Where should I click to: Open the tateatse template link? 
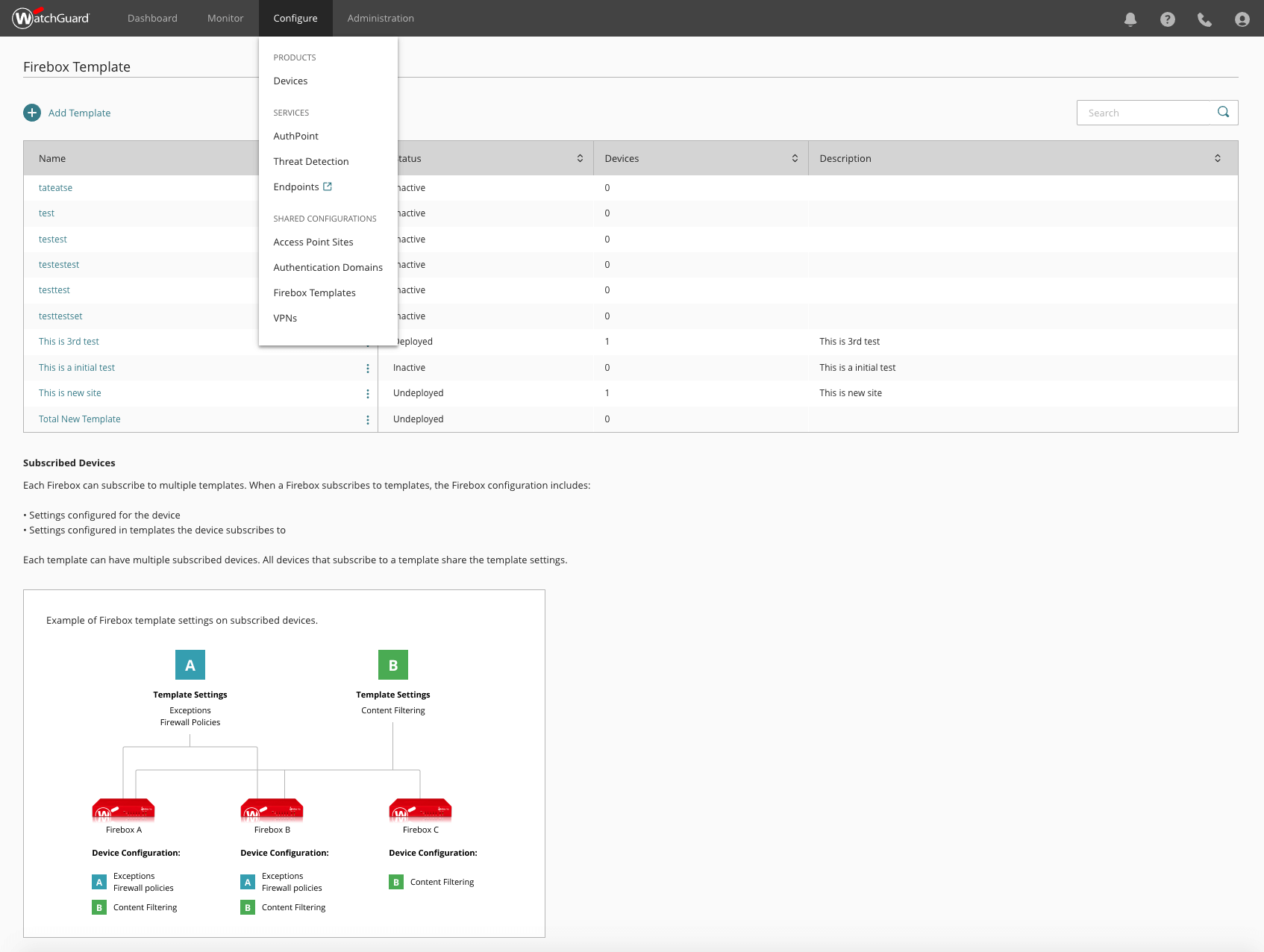[55, 188]
